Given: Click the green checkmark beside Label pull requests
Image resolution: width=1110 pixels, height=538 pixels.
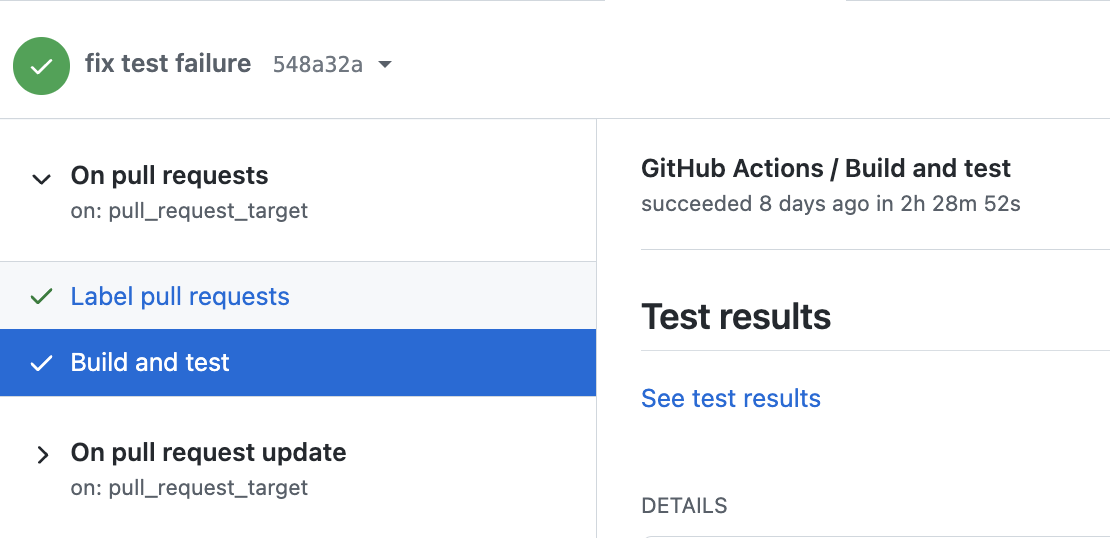Looking at the screenshot, I should point(41,296).
